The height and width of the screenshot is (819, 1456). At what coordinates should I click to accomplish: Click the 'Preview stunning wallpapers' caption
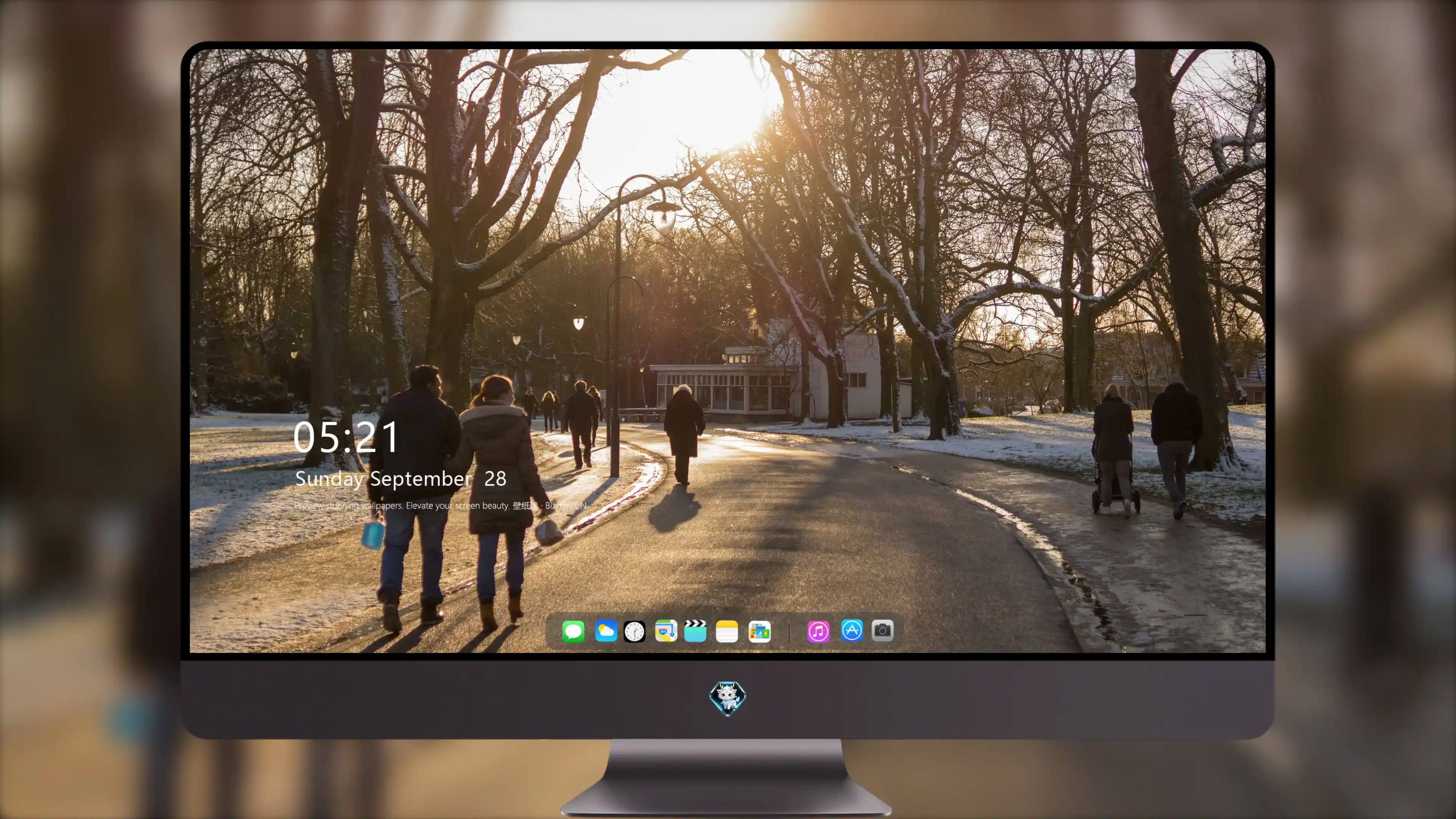[440, 505]
